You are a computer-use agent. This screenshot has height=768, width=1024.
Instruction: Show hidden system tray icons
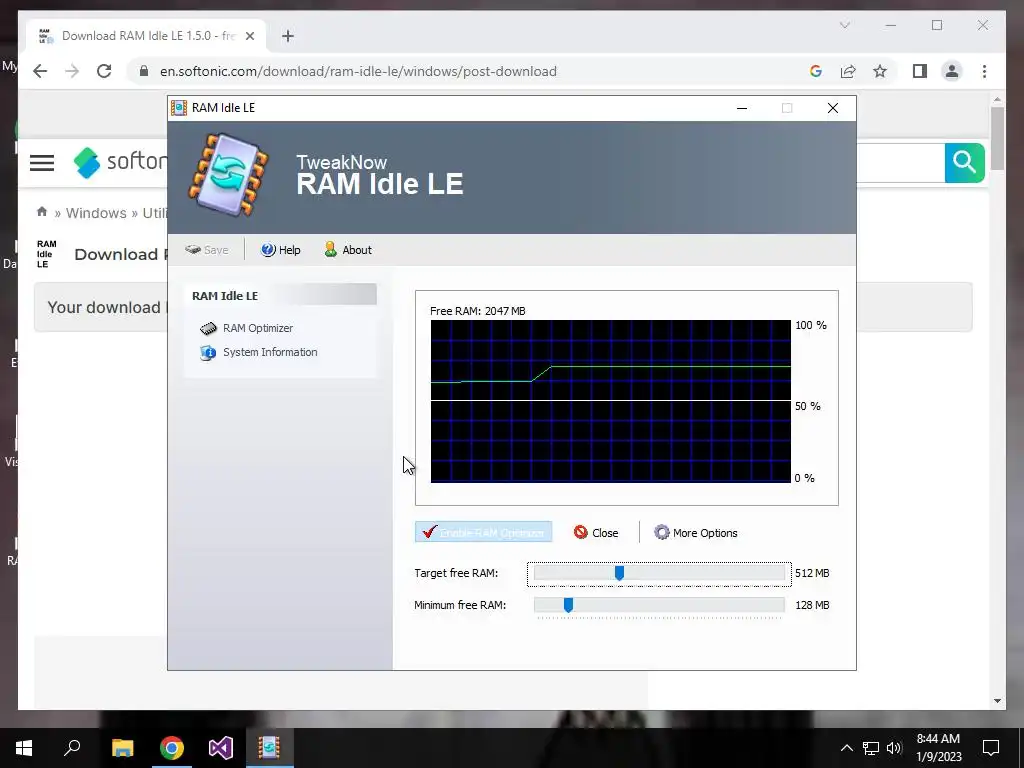[x=846, y=748]
